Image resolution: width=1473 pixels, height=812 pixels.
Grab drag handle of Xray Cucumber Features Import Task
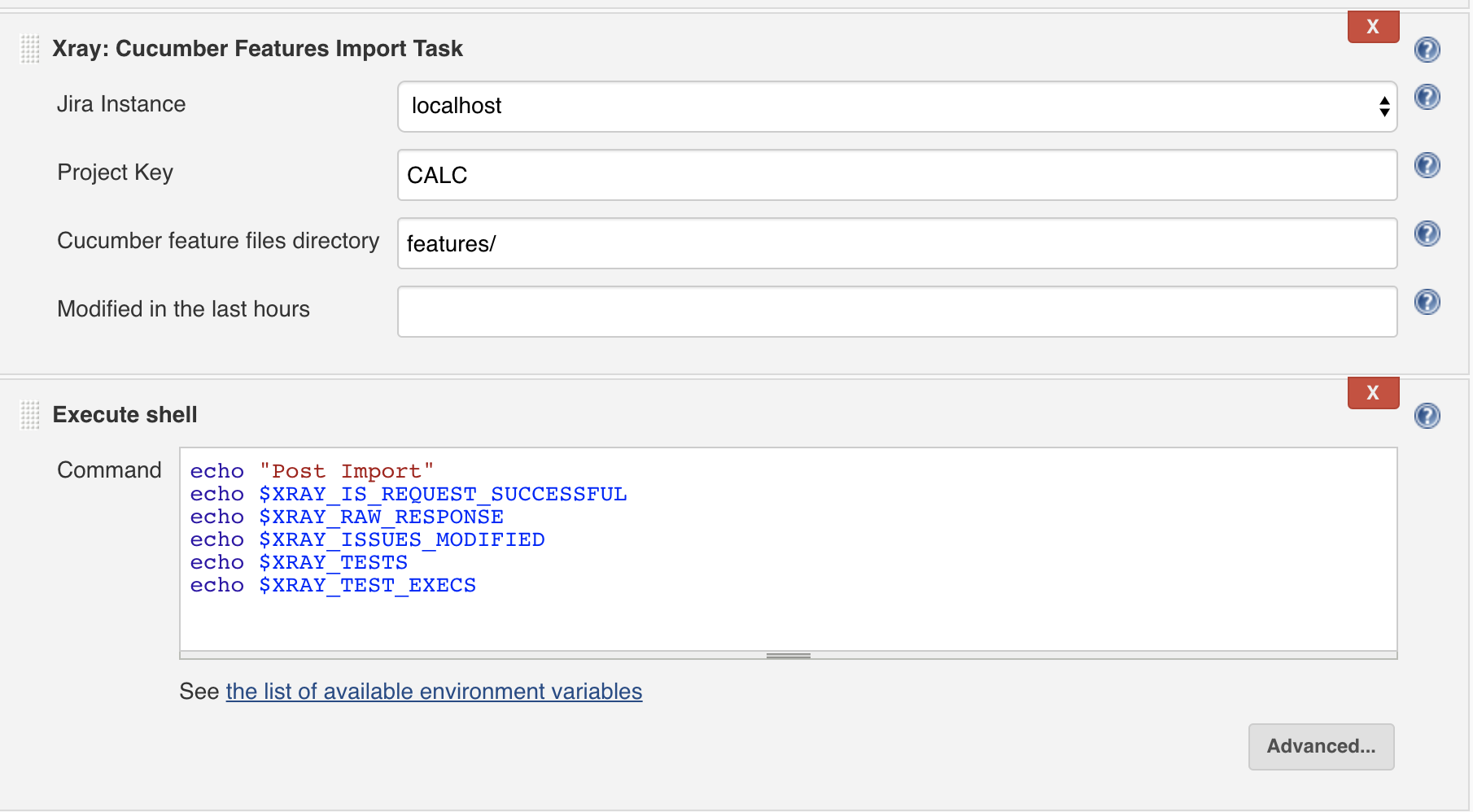[x=30, y=49]
